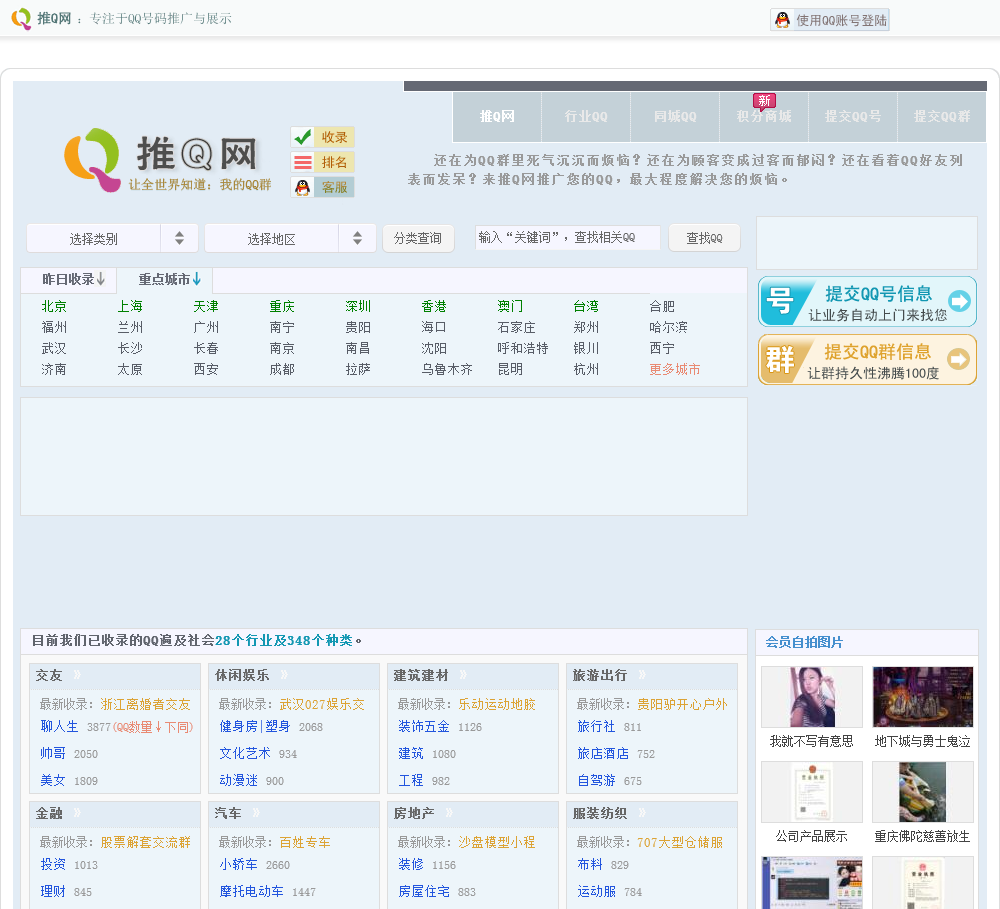
Task: Click the arrows of 选择类别 selector
Action: pos(179,239)
